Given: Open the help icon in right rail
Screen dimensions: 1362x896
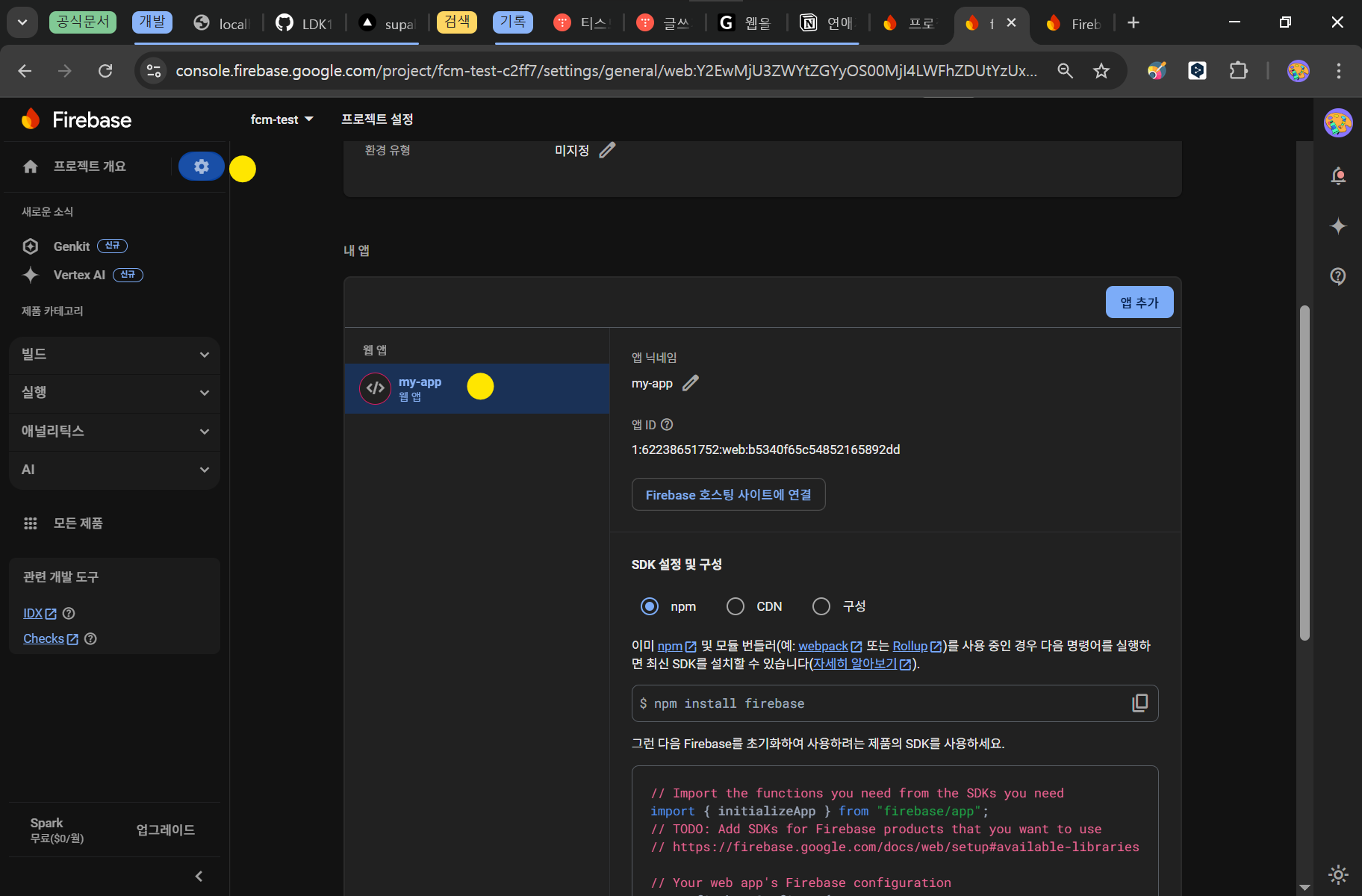Looking at the screenshot, I should (1338, 276).
